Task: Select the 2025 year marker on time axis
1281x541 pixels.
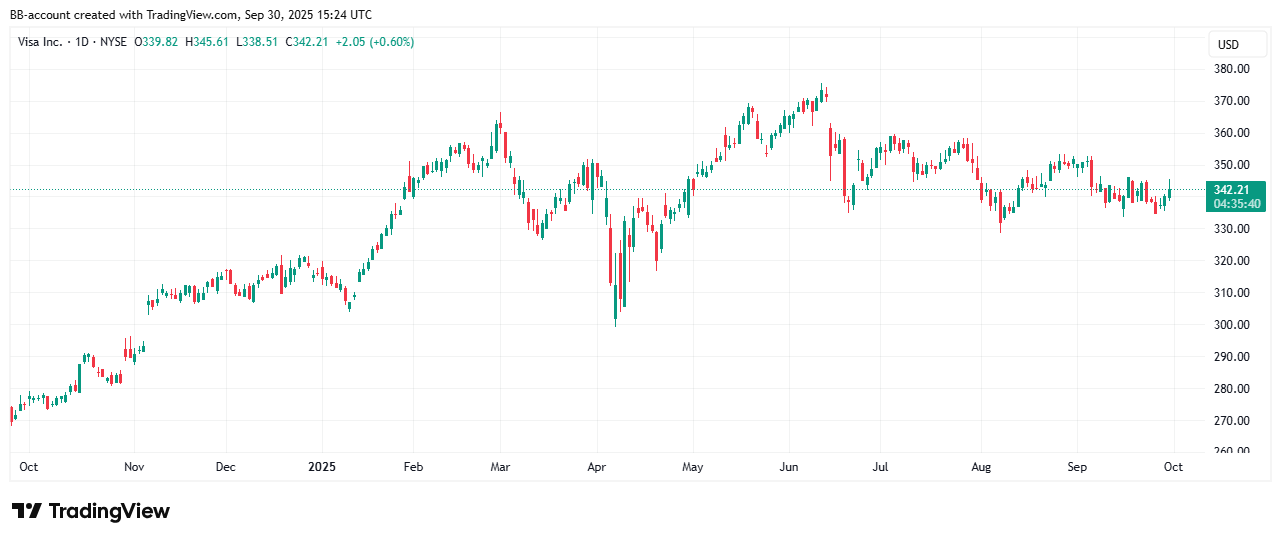Action: [322, 467]
